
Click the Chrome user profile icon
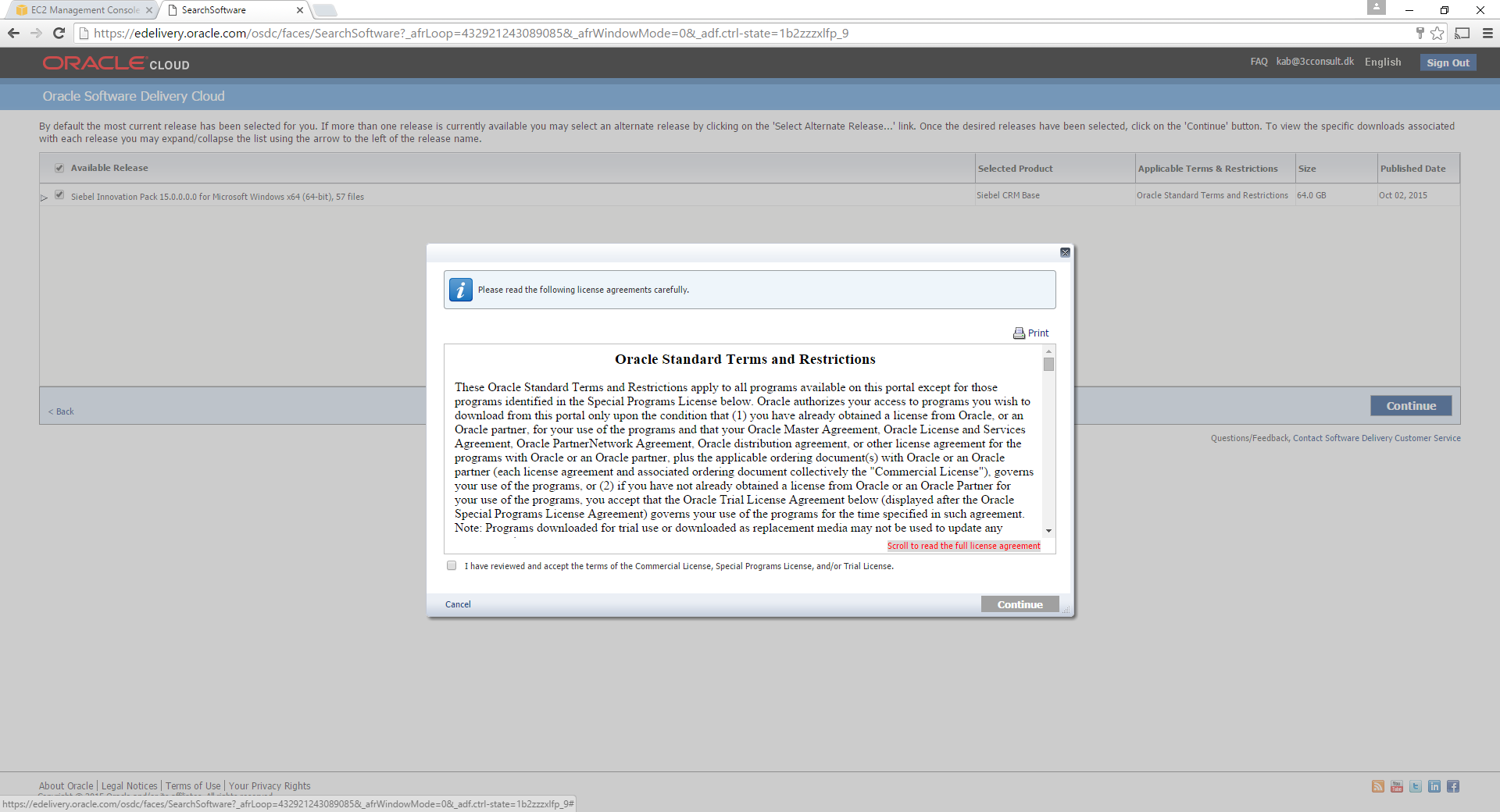click(1377, 8)
